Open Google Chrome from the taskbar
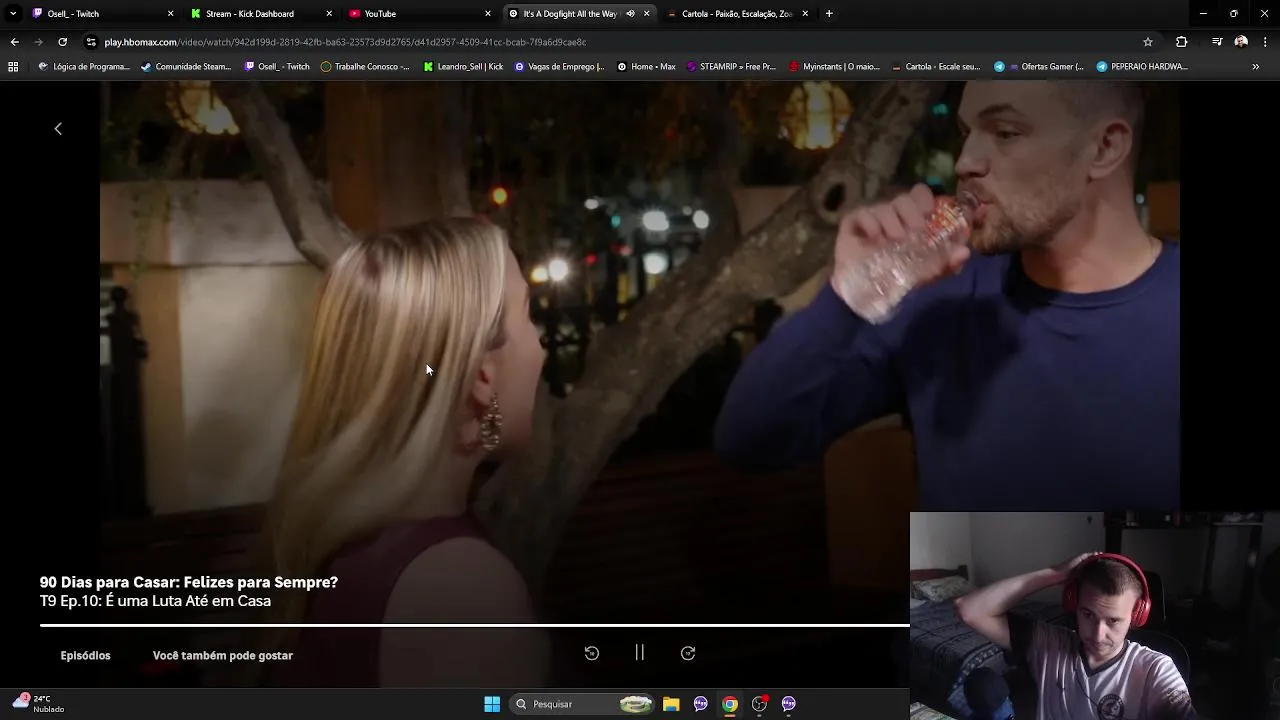1280x720 pixels. coord(730,704)
